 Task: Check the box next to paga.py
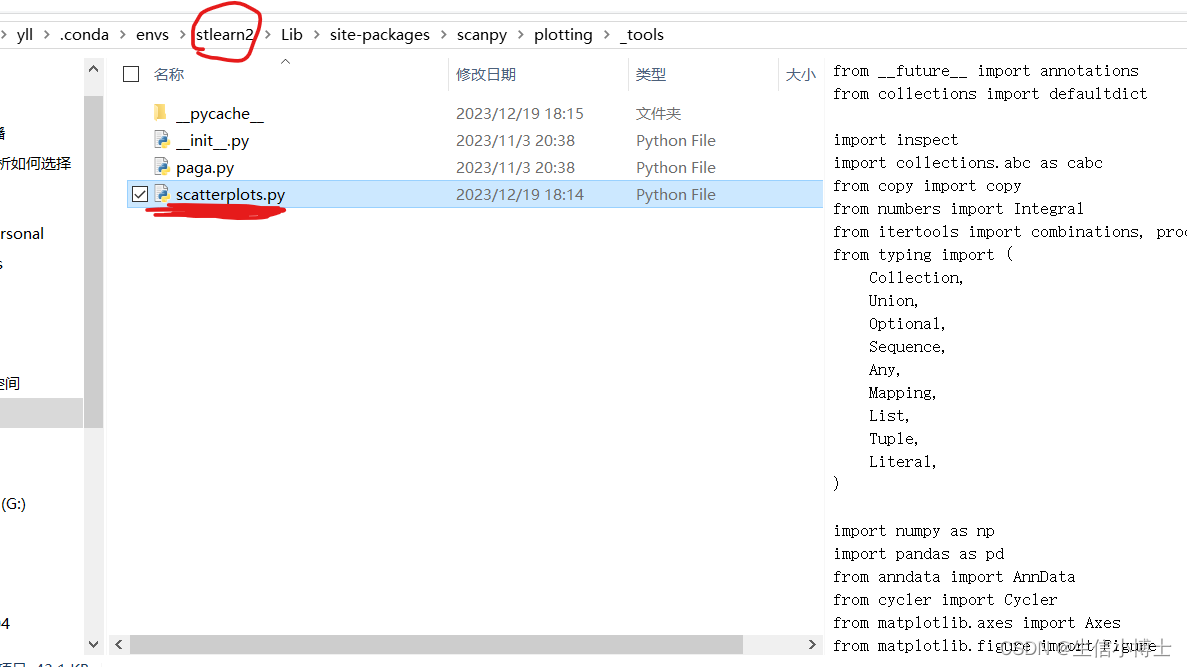pos(139,167)
